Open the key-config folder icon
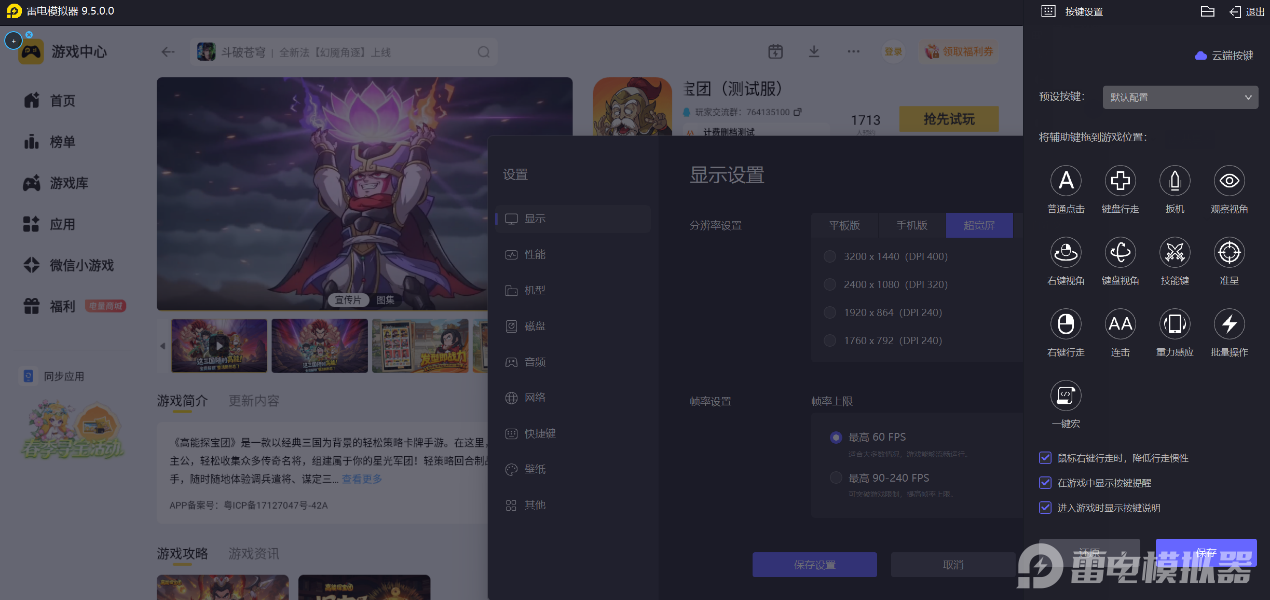 click(1207, 11)
